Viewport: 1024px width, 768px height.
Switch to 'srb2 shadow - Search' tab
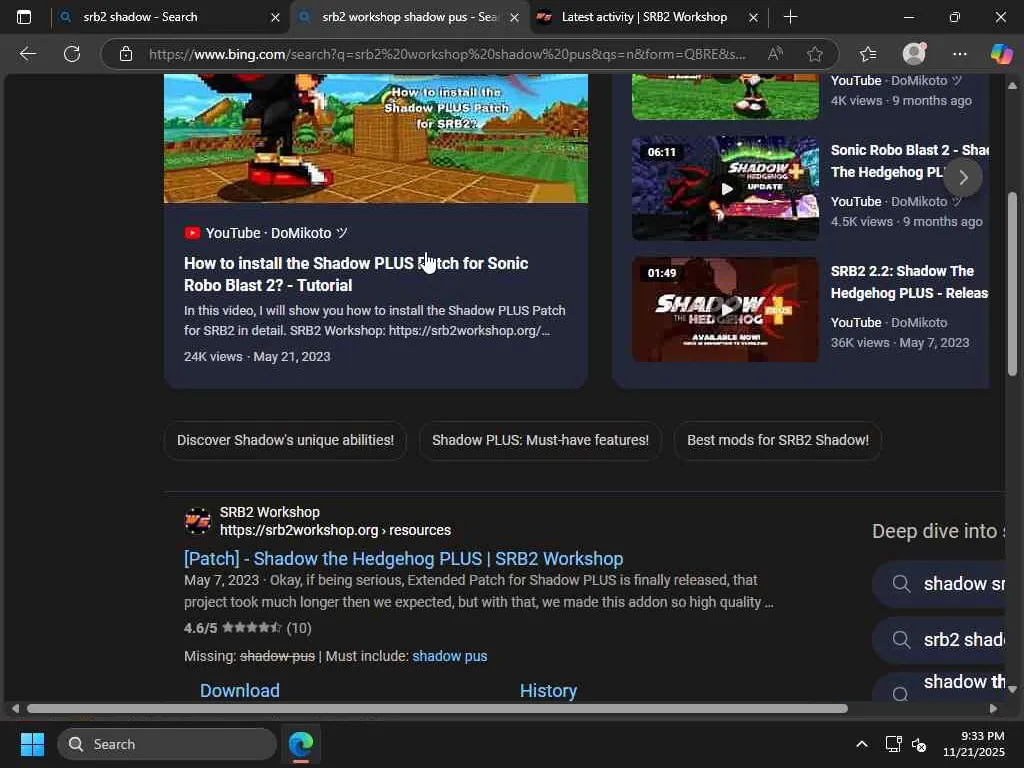pyautogui.click(x=170, y=17)
